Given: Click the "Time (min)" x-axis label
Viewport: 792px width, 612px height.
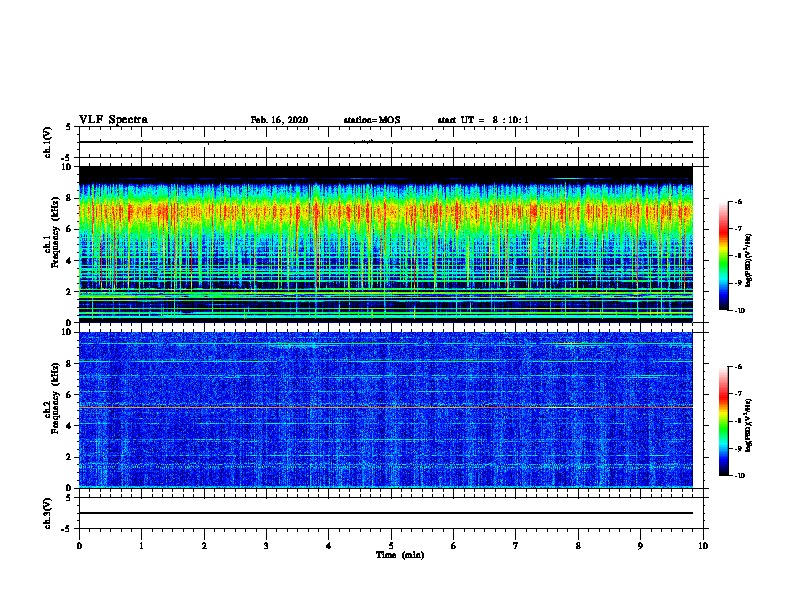Looking at the screenshot, I should click(x=400, y=555).
